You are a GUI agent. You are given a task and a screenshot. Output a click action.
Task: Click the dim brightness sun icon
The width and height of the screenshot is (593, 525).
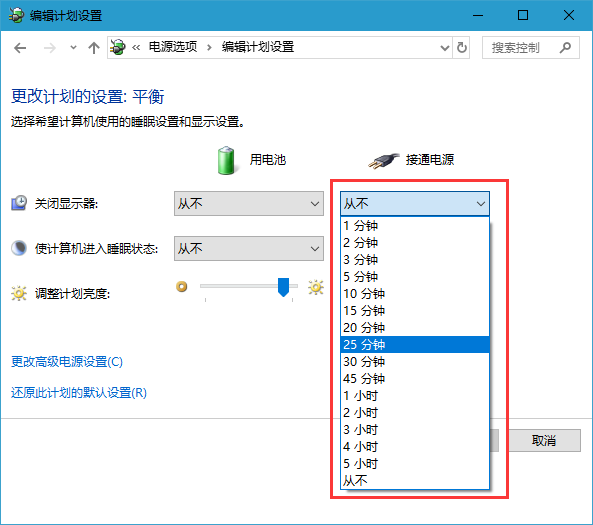pos(182,287)
